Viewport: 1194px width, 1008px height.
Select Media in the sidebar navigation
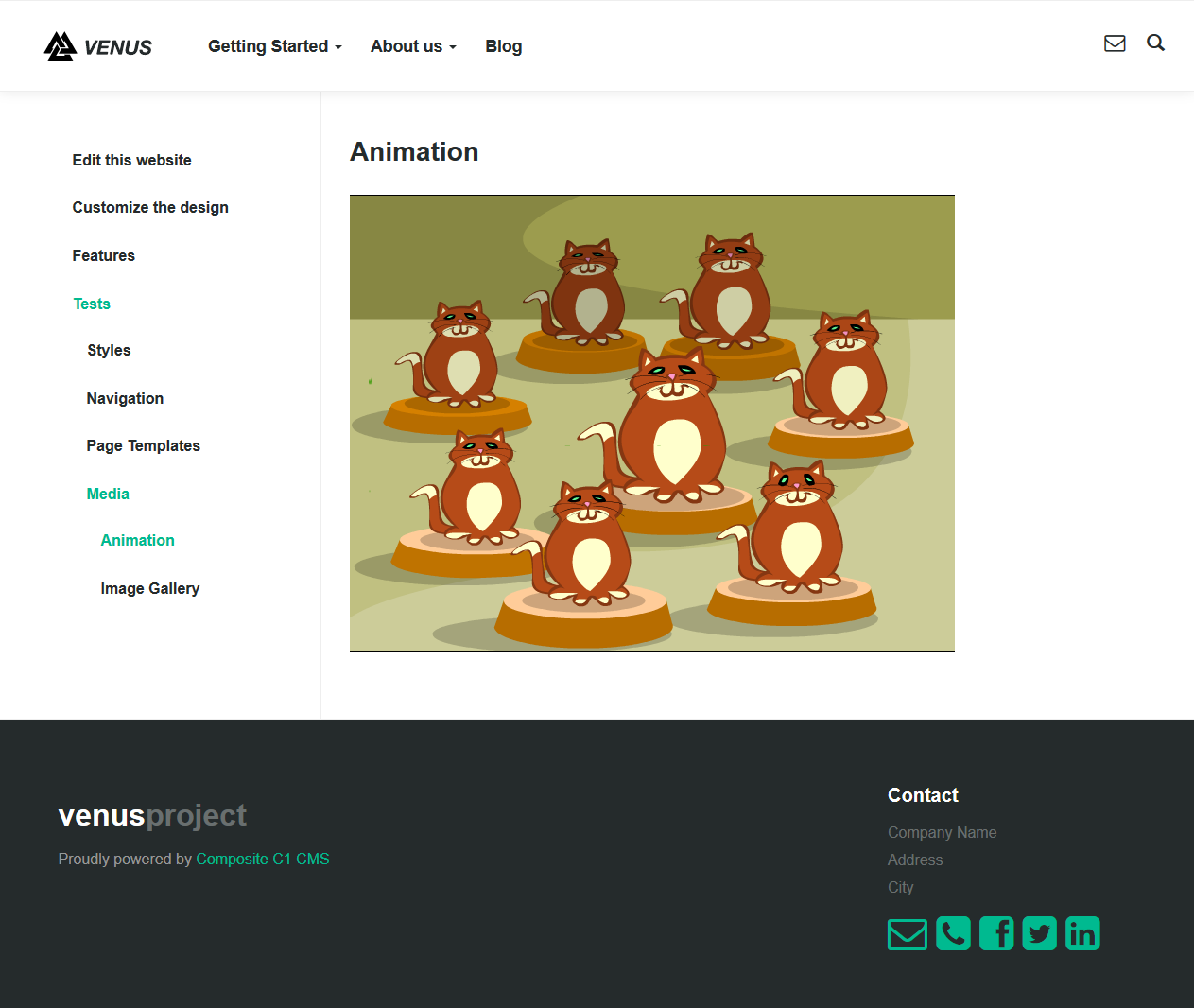pos(108,494)
